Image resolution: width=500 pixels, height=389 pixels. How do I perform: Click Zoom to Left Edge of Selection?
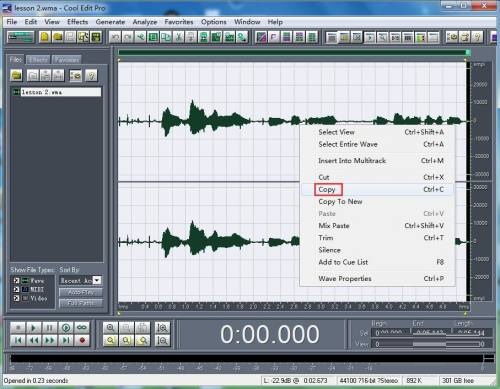coord(126,340)
